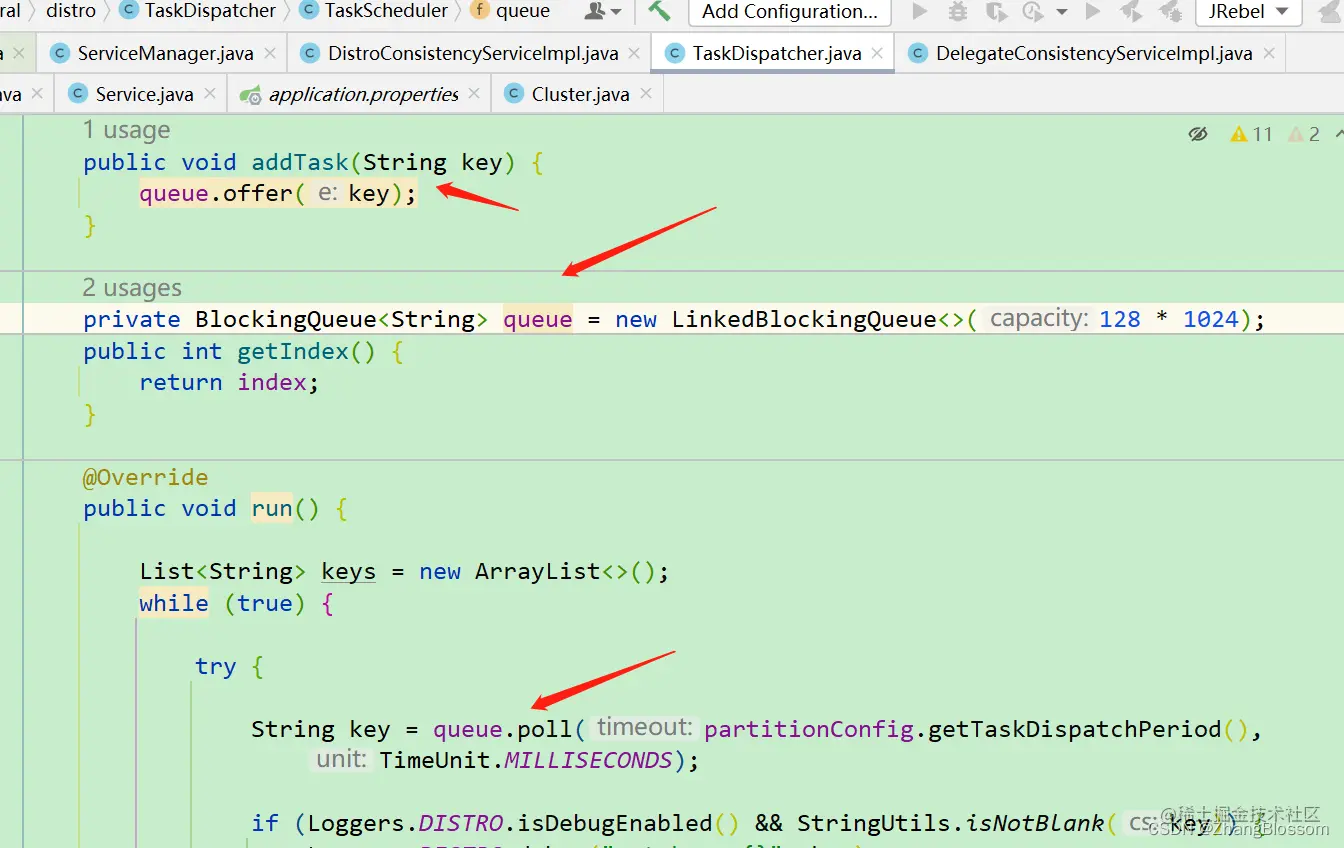Click the Profiler run icon

click(1034, 11)
